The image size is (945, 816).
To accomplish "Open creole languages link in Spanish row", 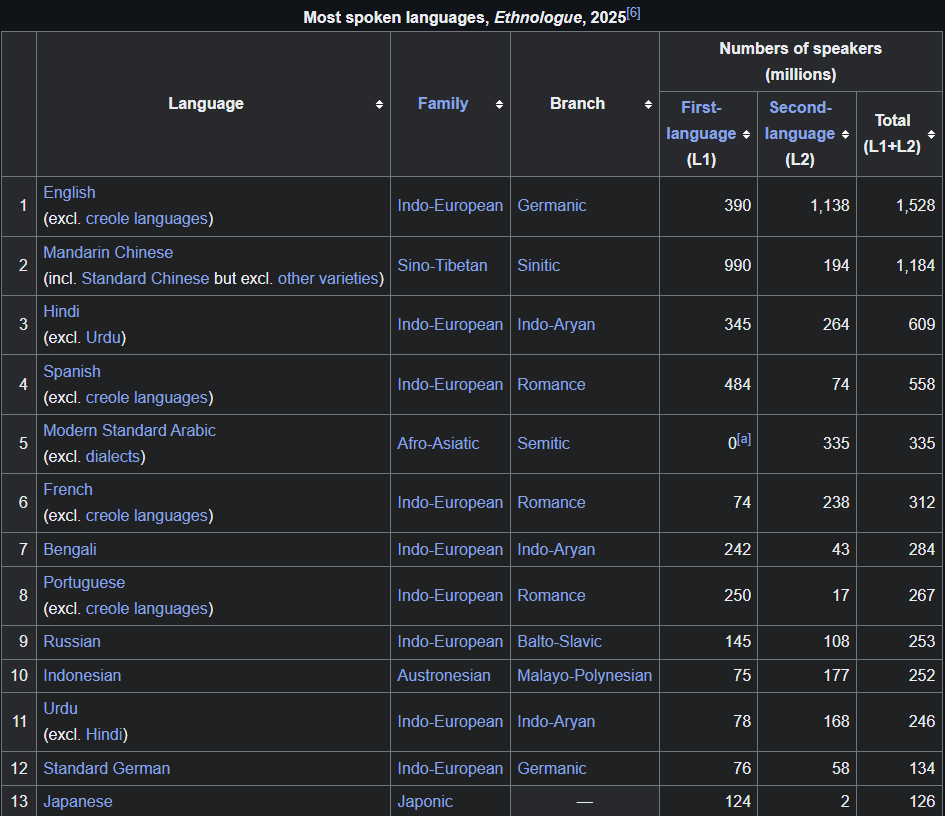I will [x=147, y=398].
